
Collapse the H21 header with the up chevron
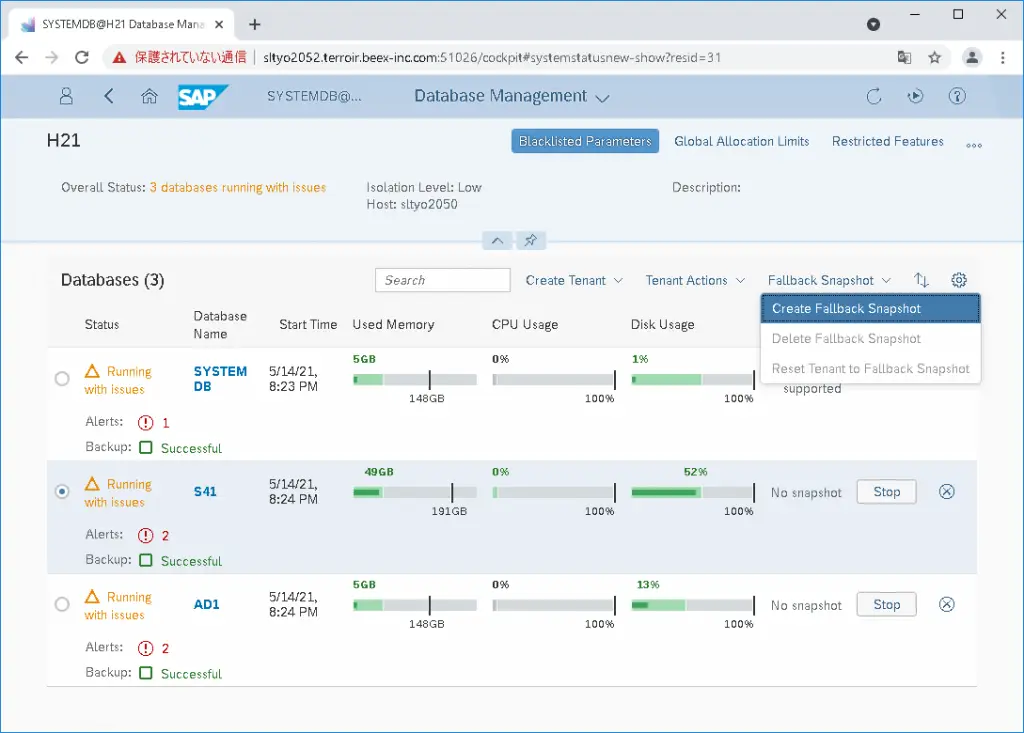tap(497, 240)
